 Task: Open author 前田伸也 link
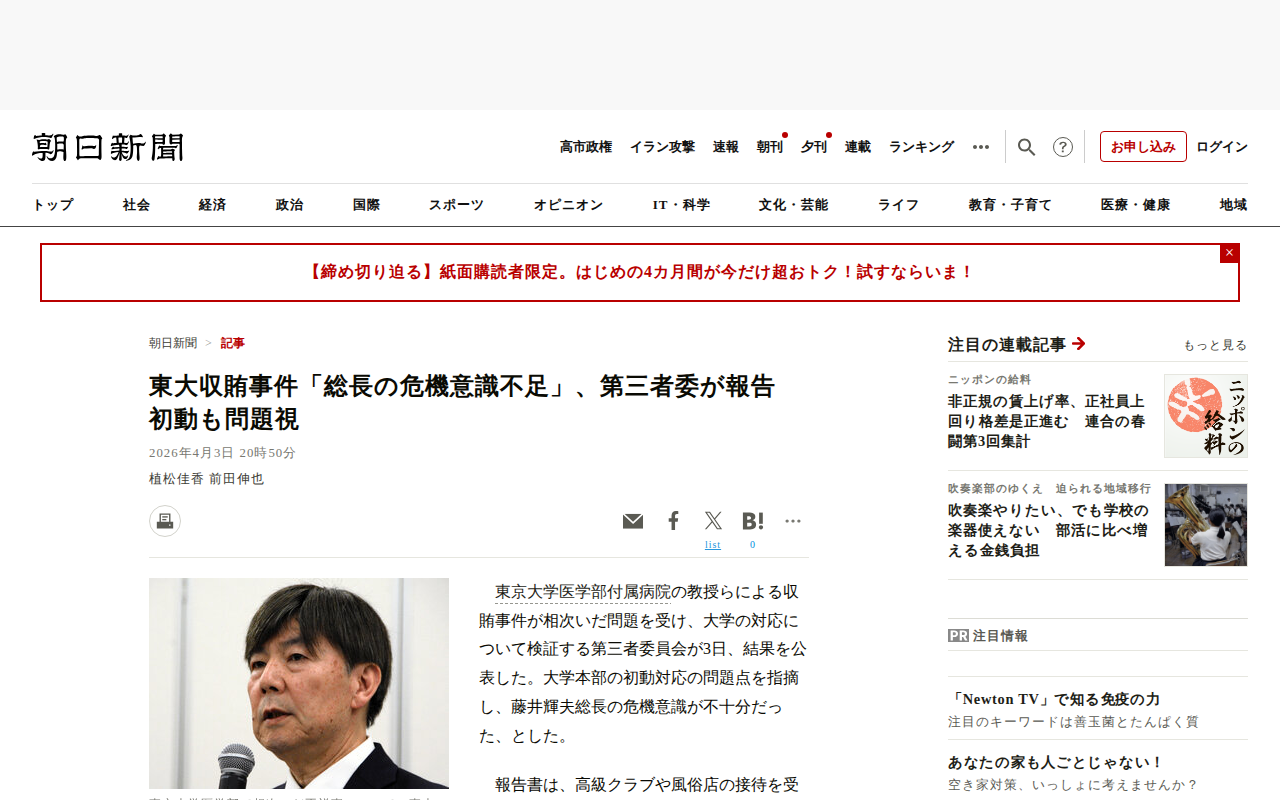(236, 479)
